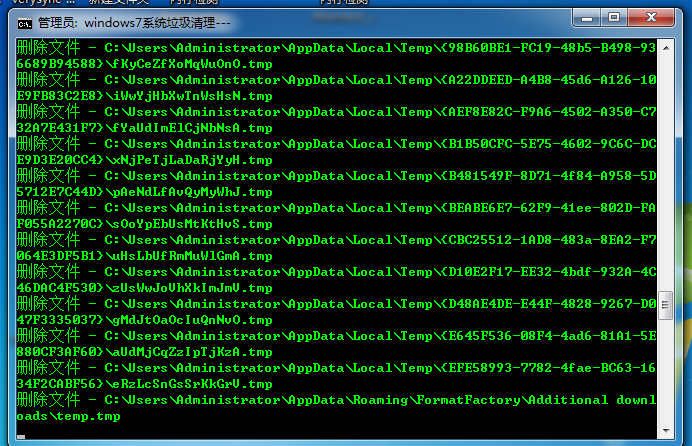Viewport: 692px width, 446px height.
Task: Click the scroll-down arrow of the console scrollbar
Action: pos(666,431)
